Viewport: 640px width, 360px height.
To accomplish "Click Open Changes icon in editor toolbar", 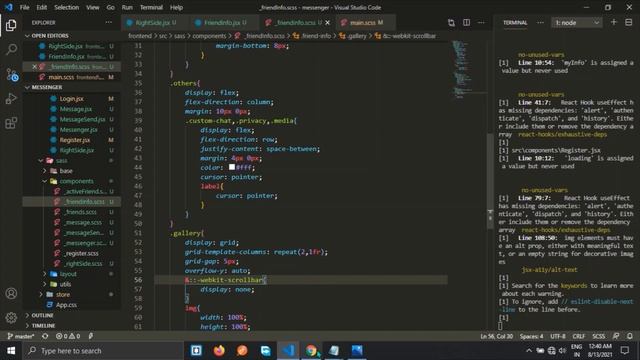I will point(451,22).
